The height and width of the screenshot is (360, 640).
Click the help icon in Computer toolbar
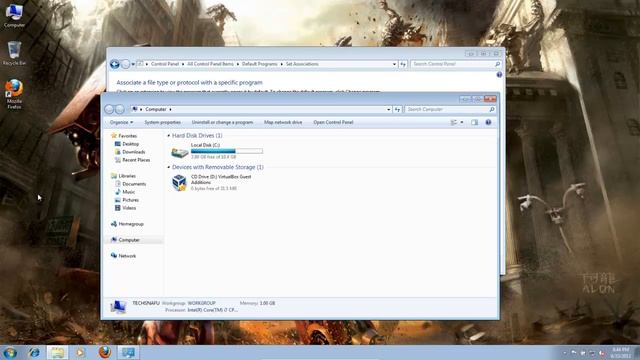point(488,122)
